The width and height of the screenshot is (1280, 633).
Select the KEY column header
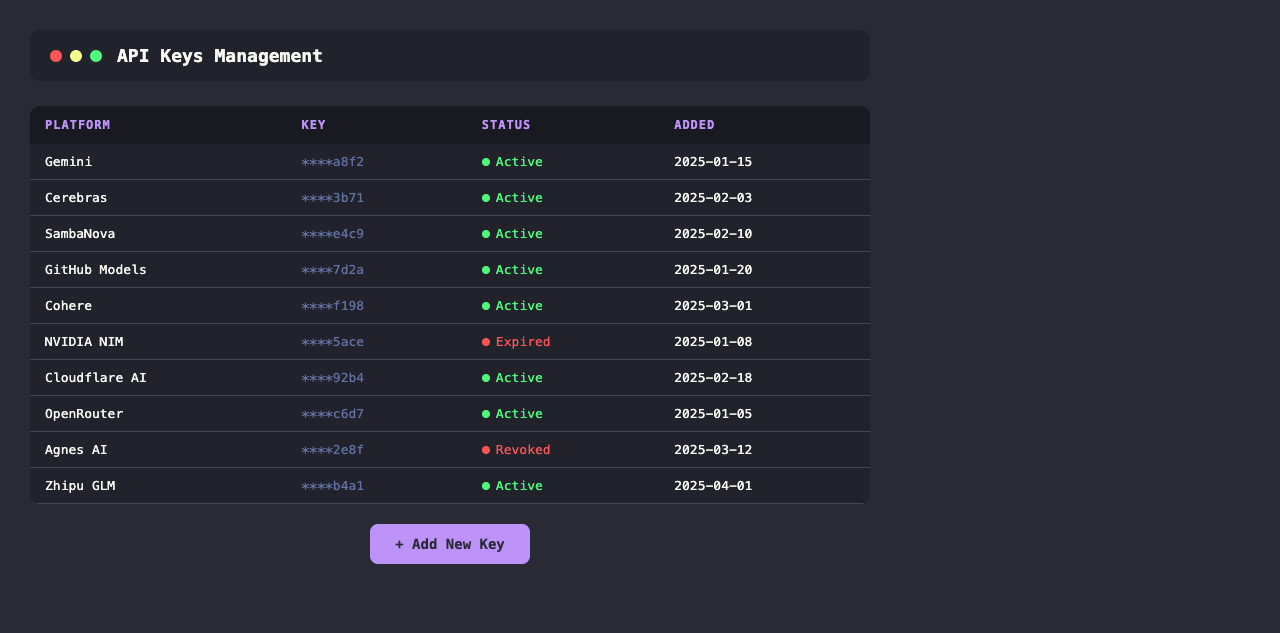(x=314, y=125)
